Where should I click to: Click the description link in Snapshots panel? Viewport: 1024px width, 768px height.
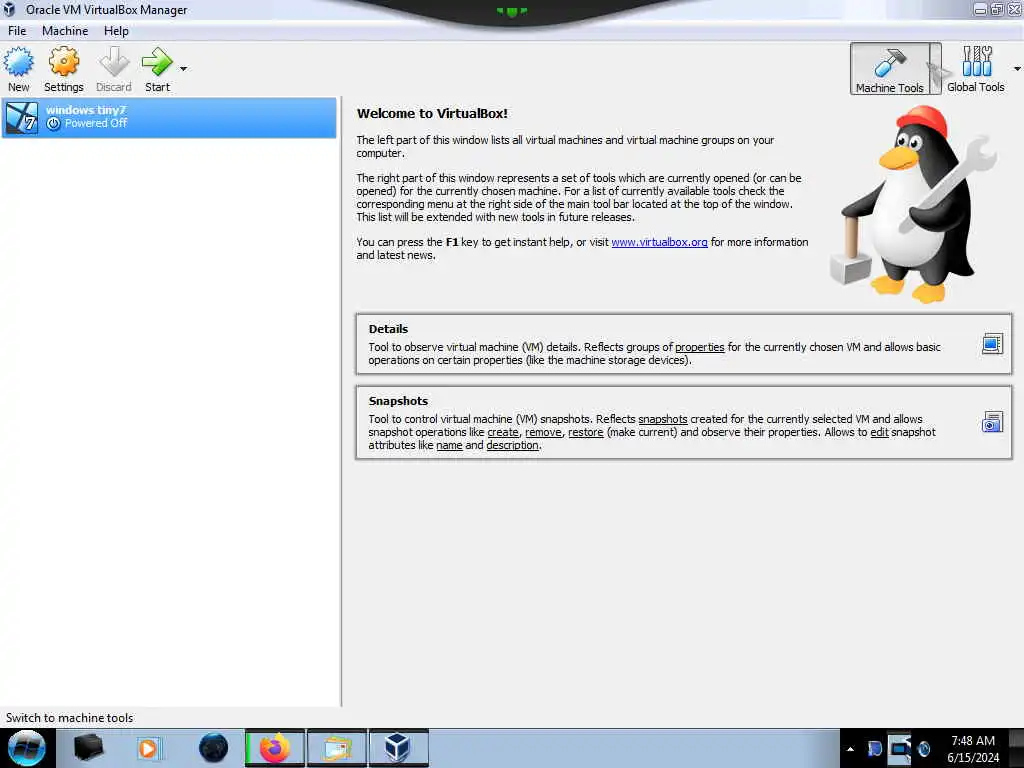[x=513, y=445]
